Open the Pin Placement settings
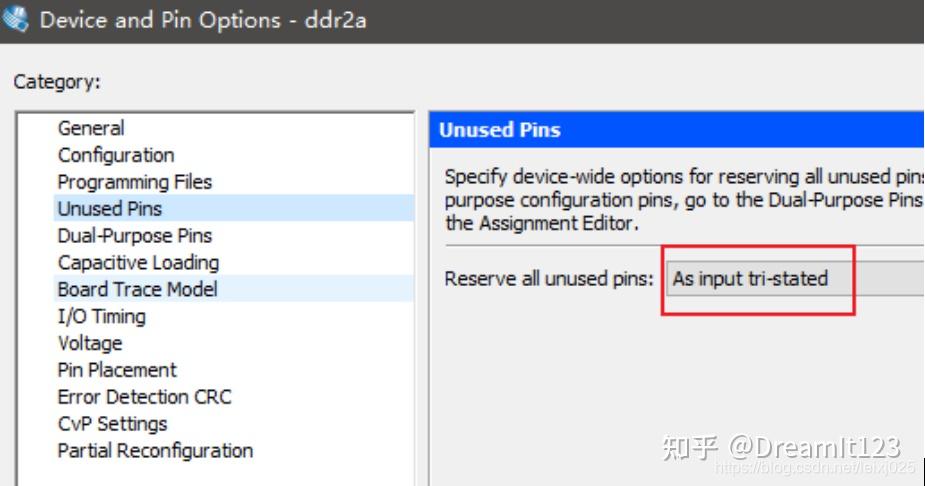Screen dimensions: 925x486 coord(117,370)
